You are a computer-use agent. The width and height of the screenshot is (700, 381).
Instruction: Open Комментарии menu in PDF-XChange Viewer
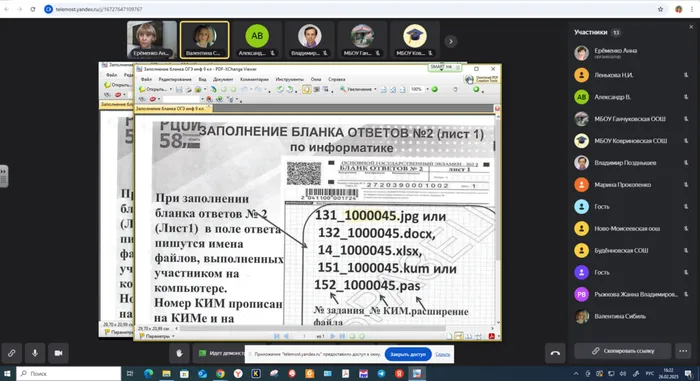(254, 79)
